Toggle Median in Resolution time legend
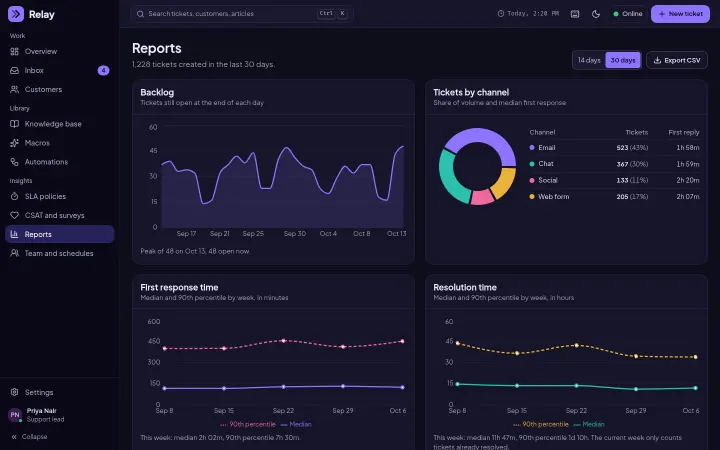This screenshot has width=720, height=450. pyautogui.click(x=589, y=424)
